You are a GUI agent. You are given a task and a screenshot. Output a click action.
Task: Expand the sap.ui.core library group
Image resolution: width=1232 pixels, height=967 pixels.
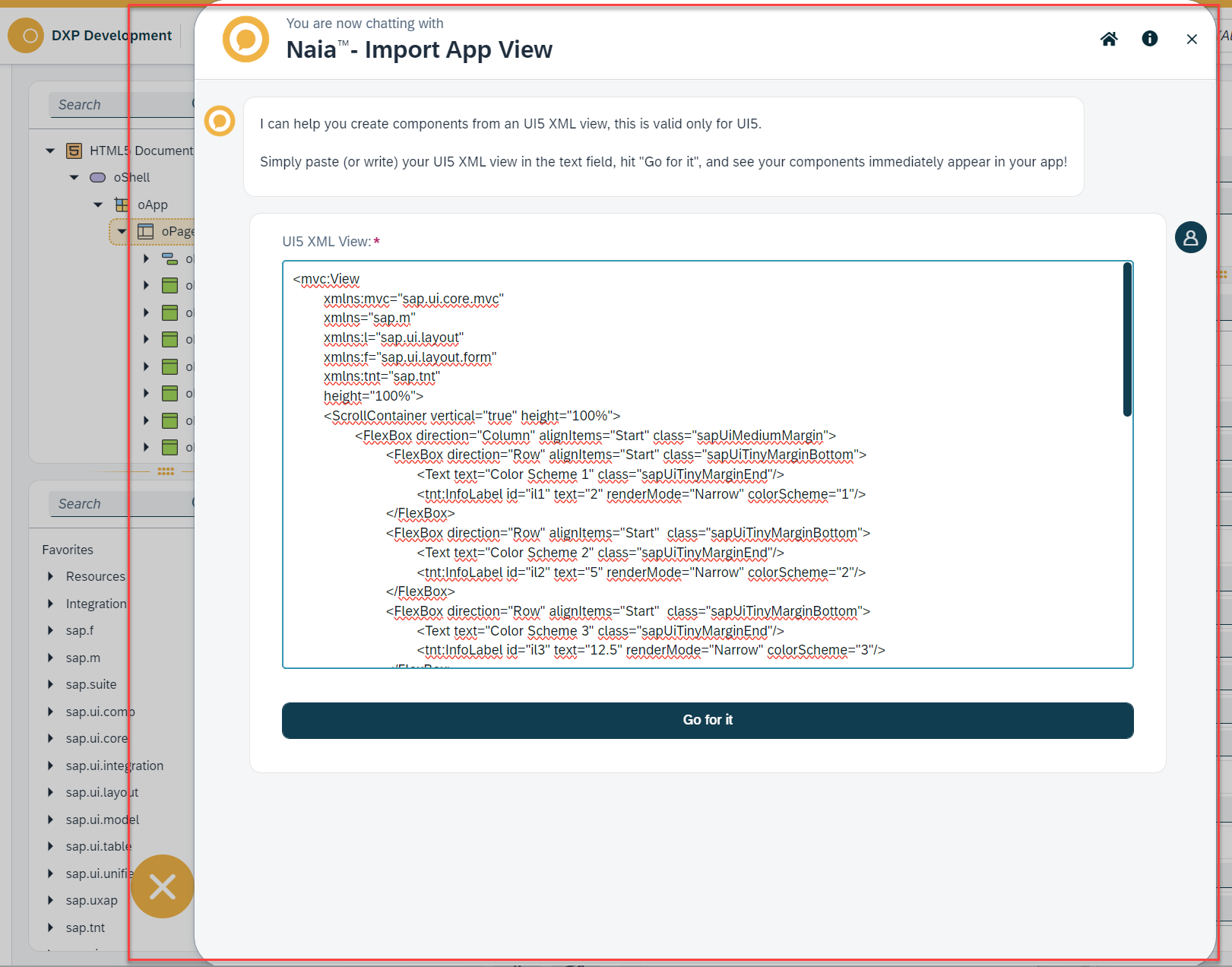tap(50, 738)
